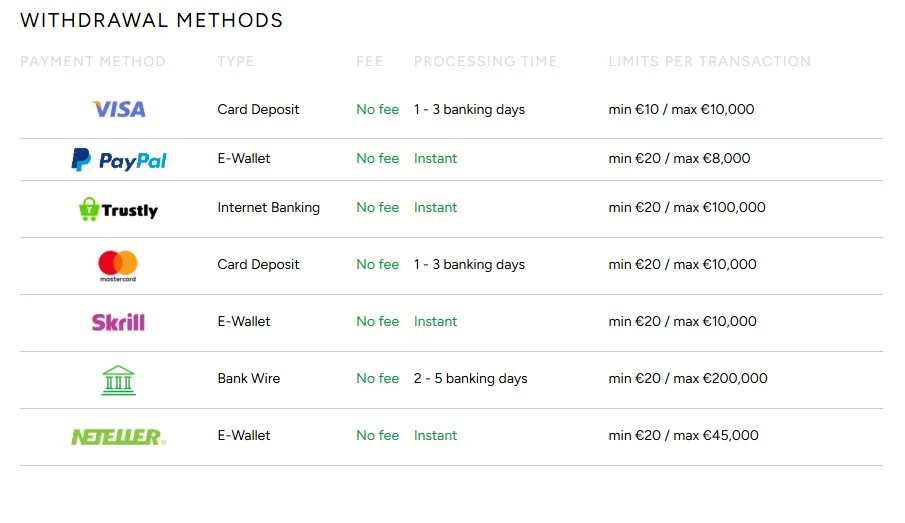
Task: Click Trustly's max €100,000 limit text
Action: point(719,208)
